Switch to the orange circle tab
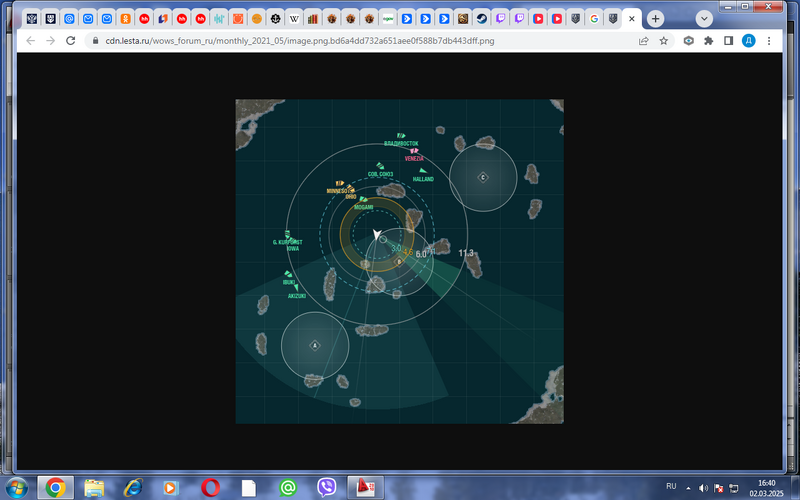 coord(257,19)
